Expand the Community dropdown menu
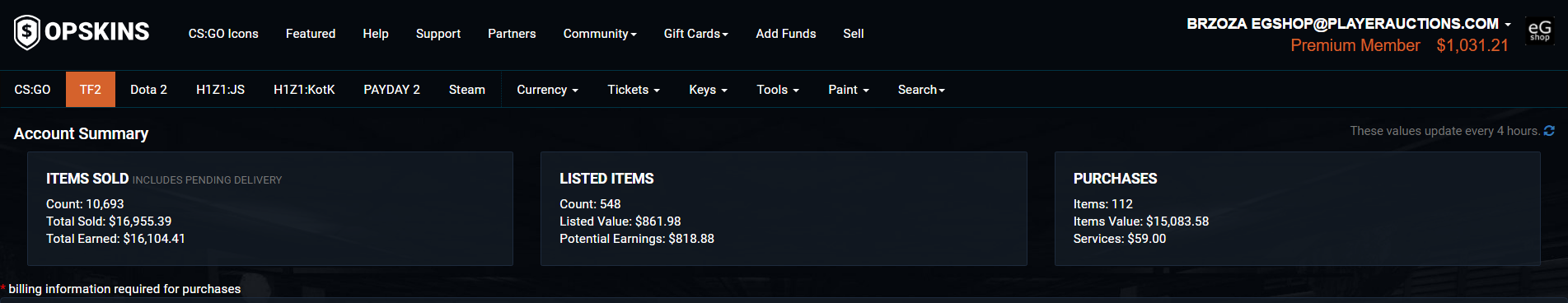 [x=600, y=34]
